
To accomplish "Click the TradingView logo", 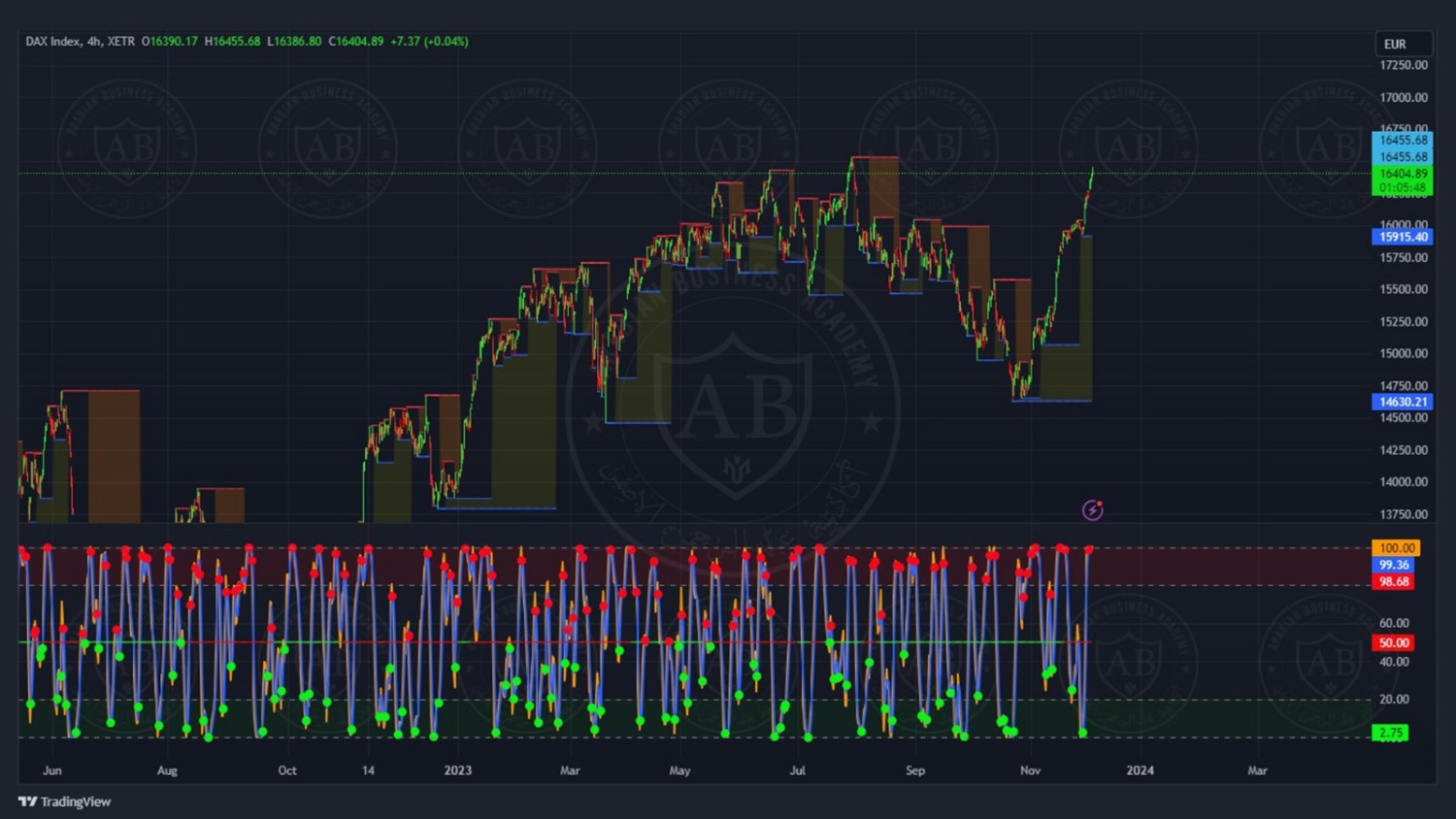I will (x=64, y=802).
